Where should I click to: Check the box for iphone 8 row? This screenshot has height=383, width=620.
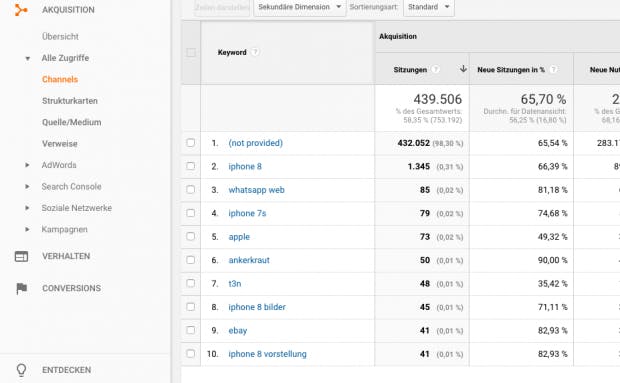pos(191,166)
